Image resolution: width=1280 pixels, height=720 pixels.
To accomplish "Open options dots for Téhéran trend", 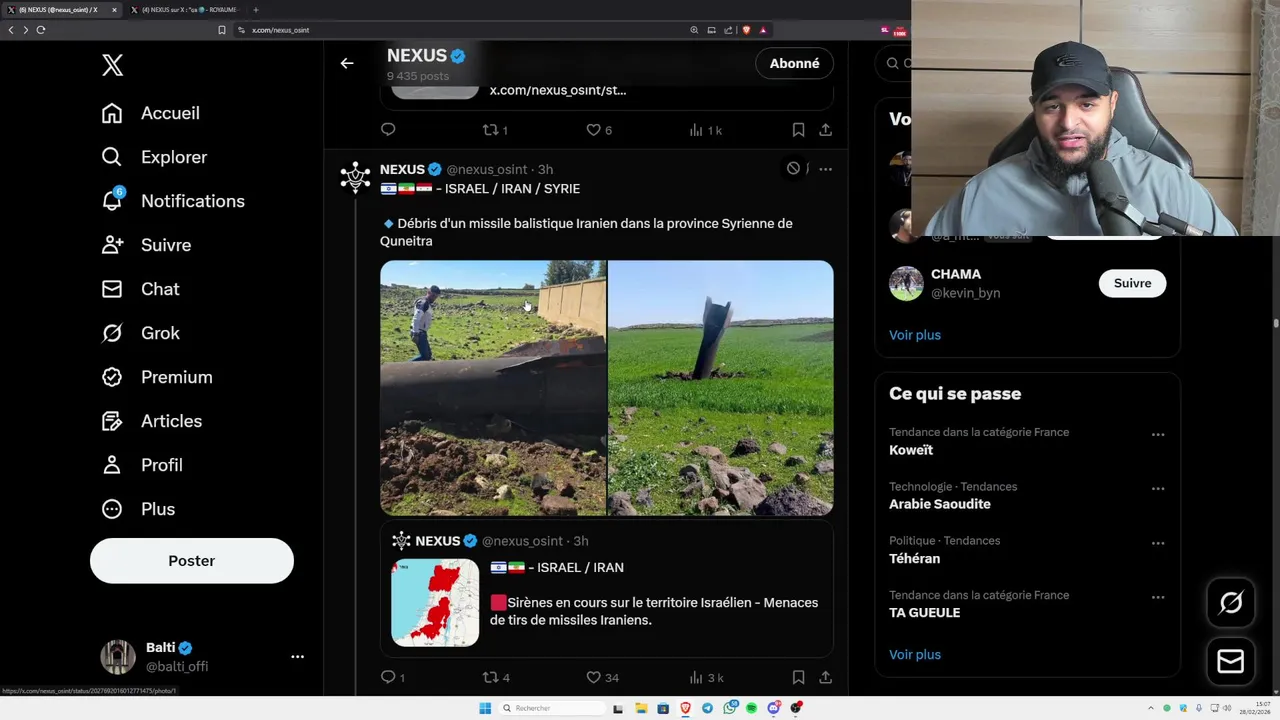I will point(1158,543).
